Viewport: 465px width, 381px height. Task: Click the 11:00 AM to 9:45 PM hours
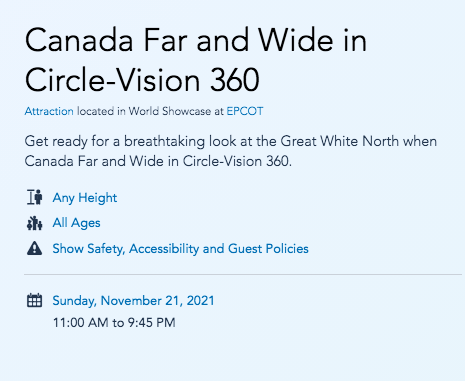[x=114, y=323]
